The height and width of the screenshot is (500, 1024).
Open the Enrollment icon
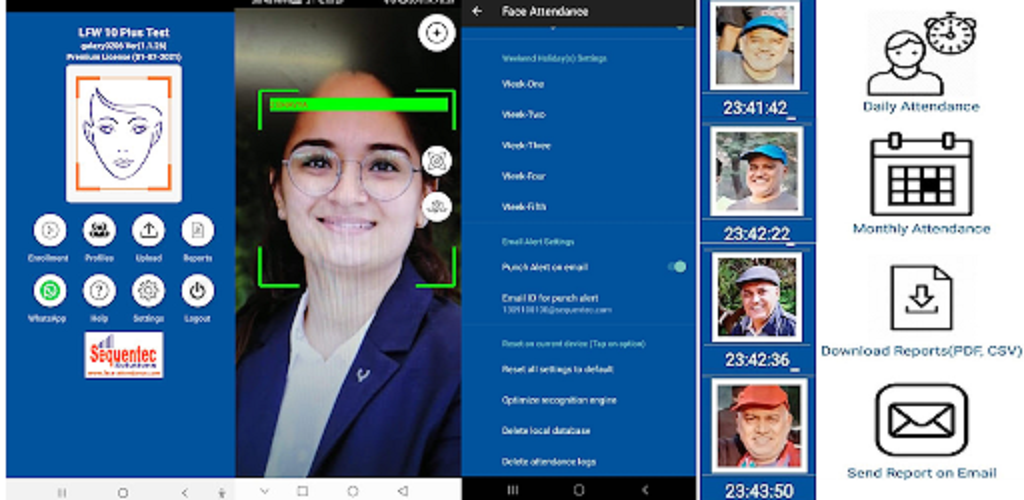pos(50,230)
